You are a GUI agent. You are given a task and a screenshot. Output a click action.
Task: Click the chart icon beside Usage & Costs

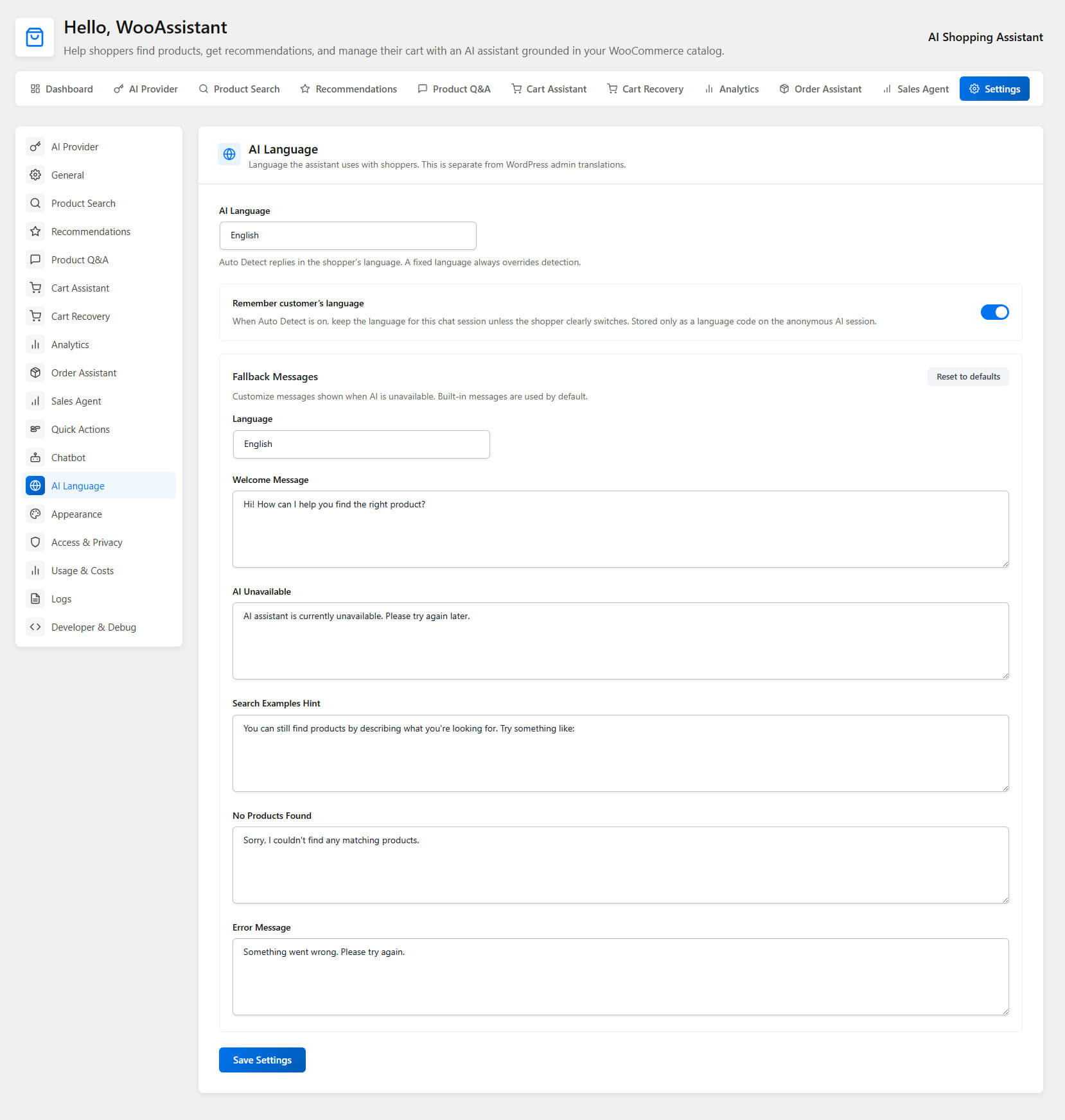(35, 570)
